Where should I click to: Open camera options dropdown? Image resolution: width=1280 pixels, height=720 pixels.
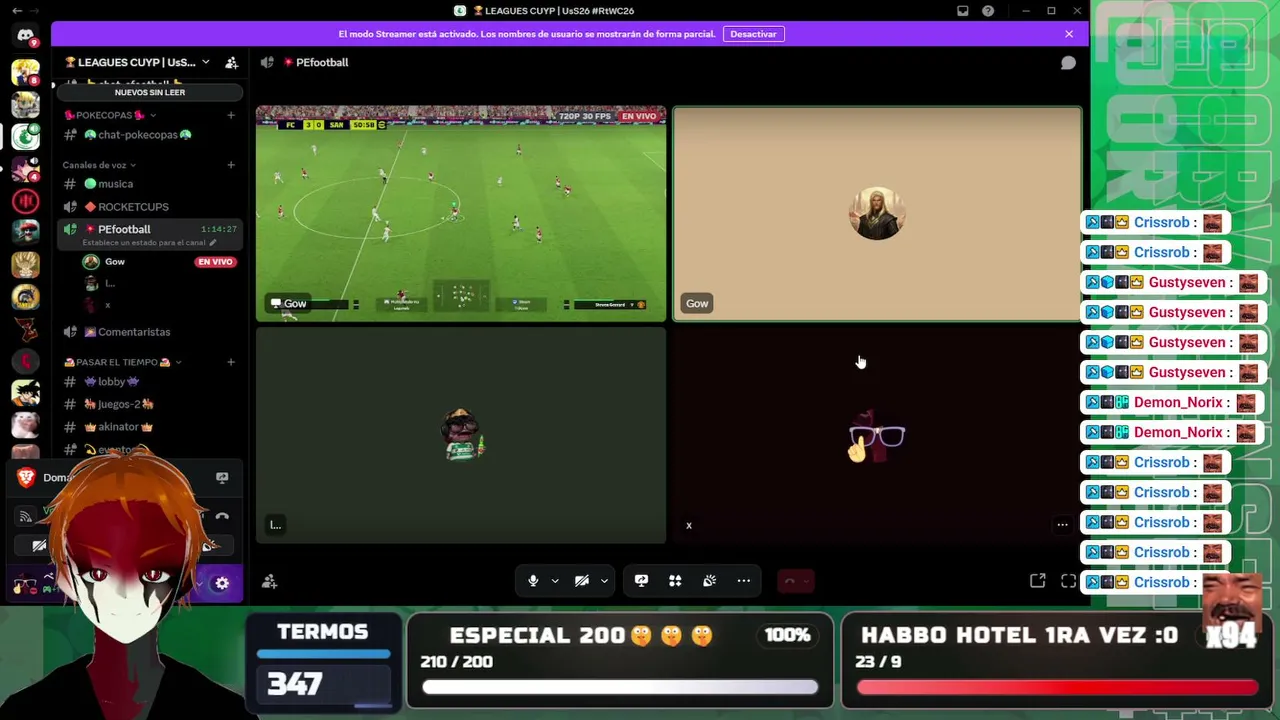pyautogui.click(x=604, y=581)
